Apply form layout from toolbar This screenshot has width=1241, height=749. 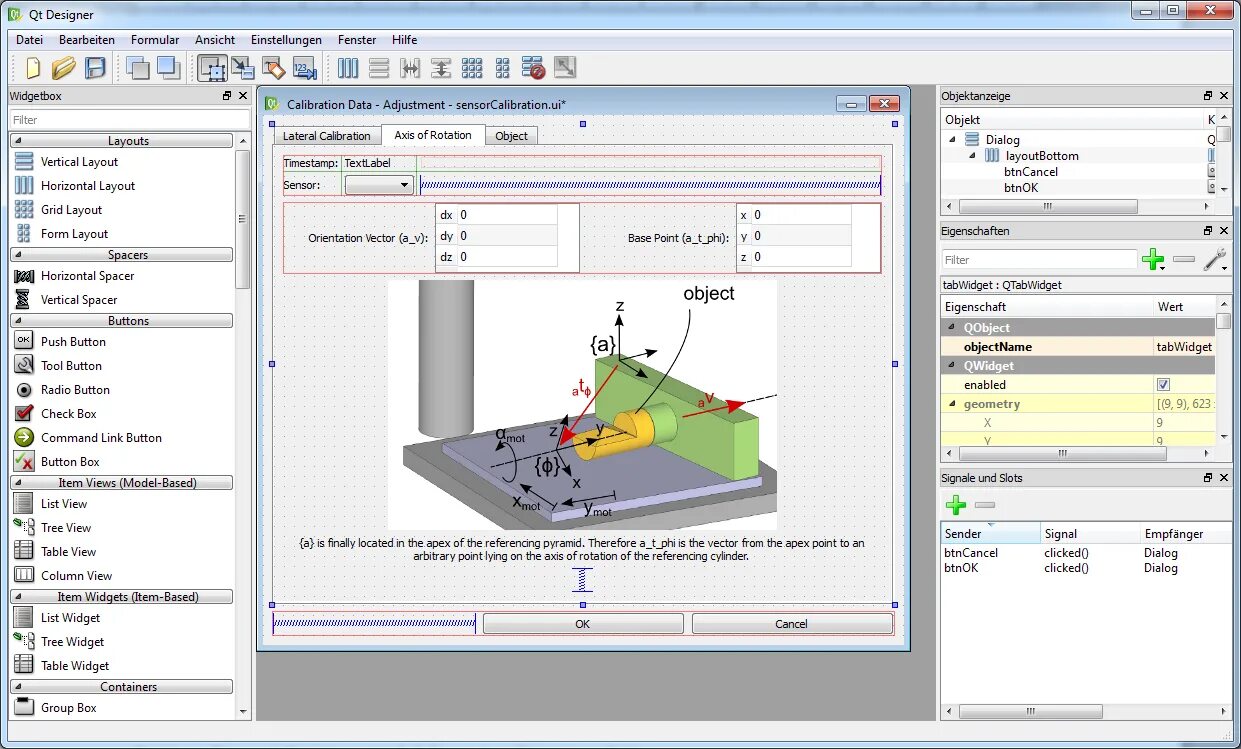[x=503, y=68]
